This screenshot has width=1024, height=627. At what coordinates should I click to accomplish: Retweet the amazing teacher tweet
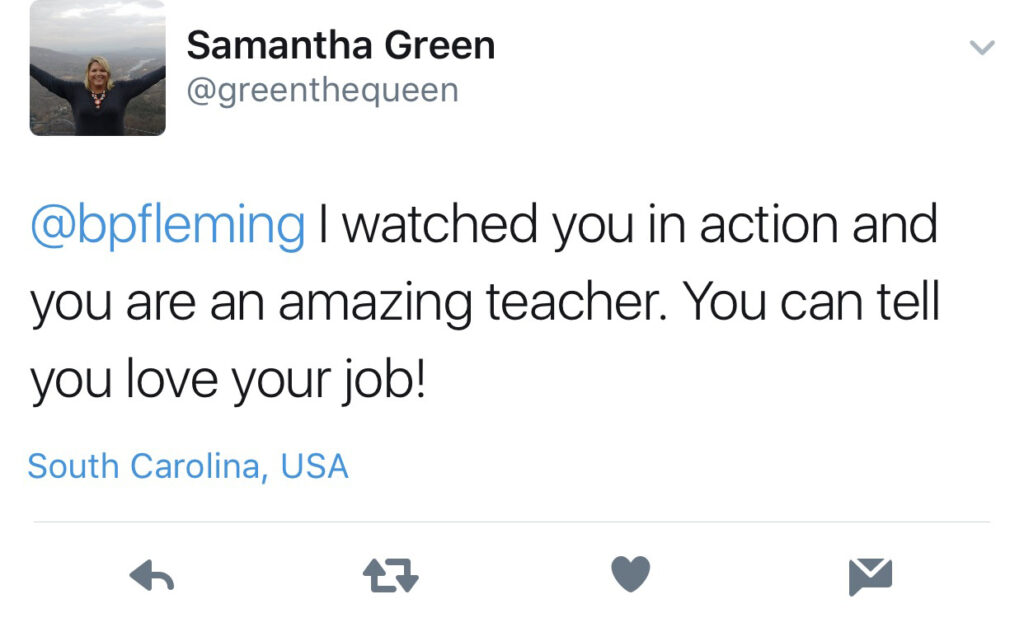click(391, 575)
